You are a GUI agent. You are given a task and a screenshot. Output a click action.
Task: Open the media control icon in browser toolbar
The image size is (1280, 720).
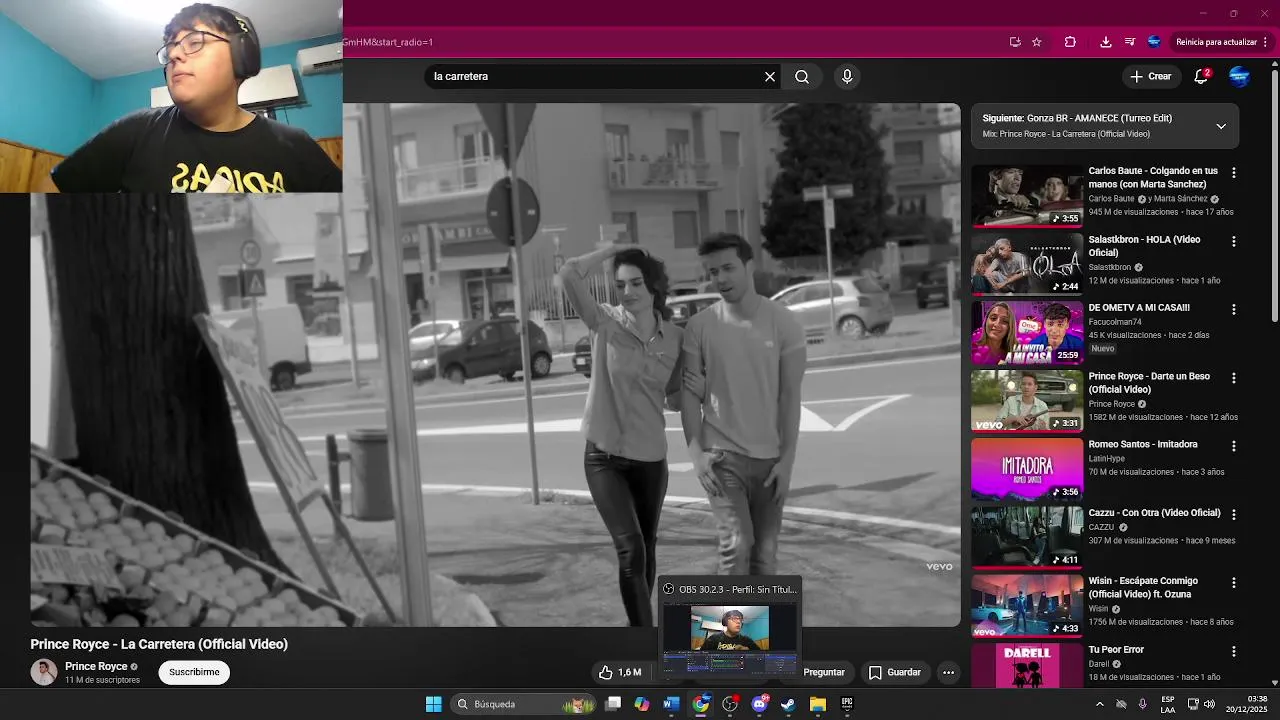tap(1130, 42)
